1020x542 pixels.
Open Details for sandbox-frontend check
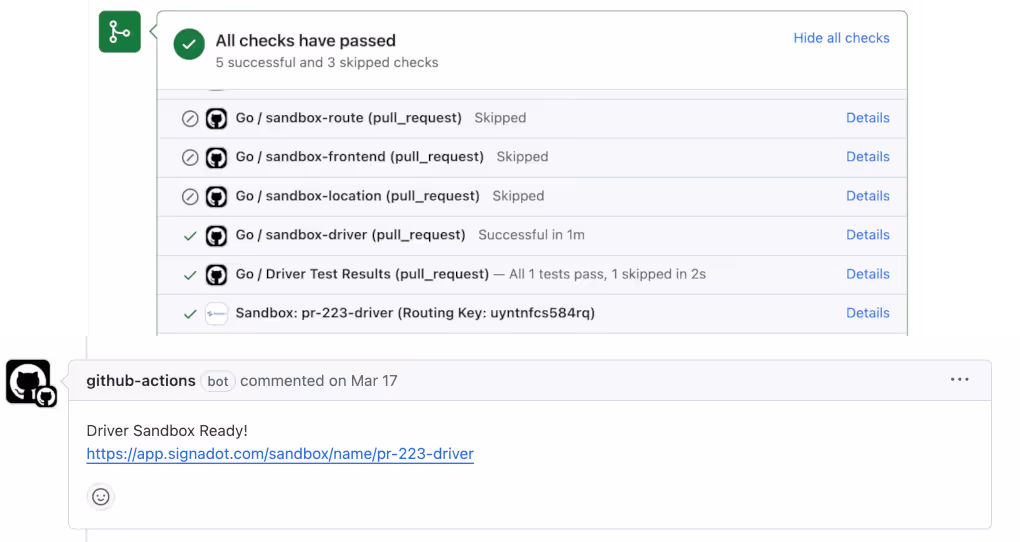point(868,157)
